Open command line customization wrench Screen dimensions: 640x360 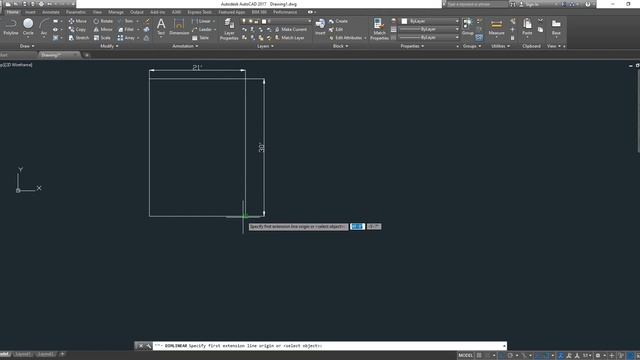(148, 346)
